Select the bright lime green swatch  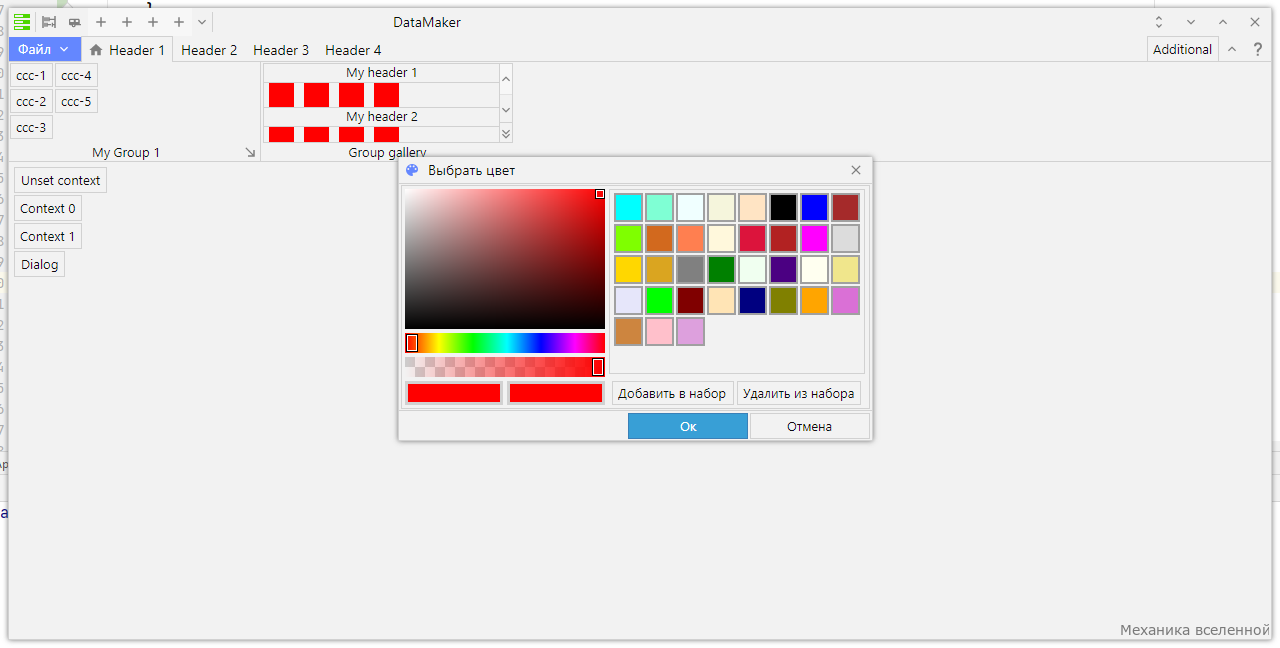(x=659, y=300)
